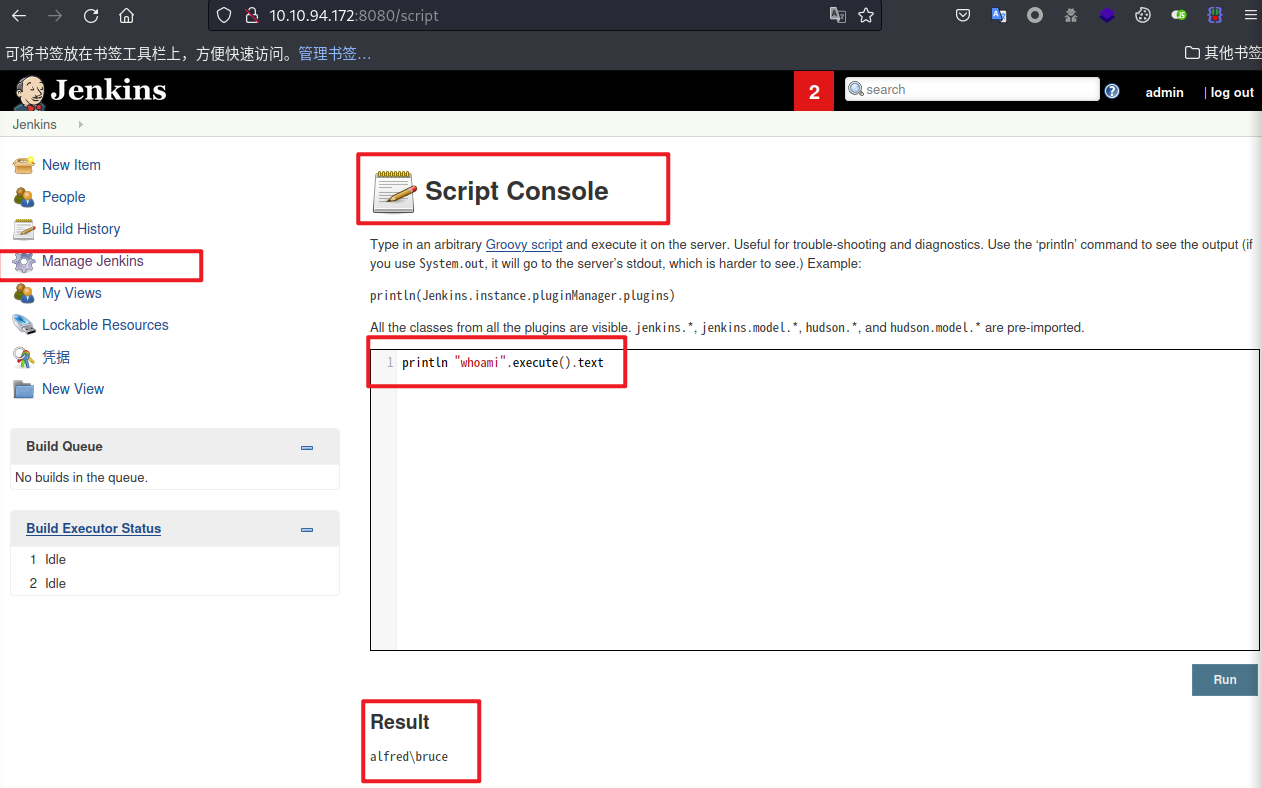Open the Manage Jenkins link

(93, 261)
